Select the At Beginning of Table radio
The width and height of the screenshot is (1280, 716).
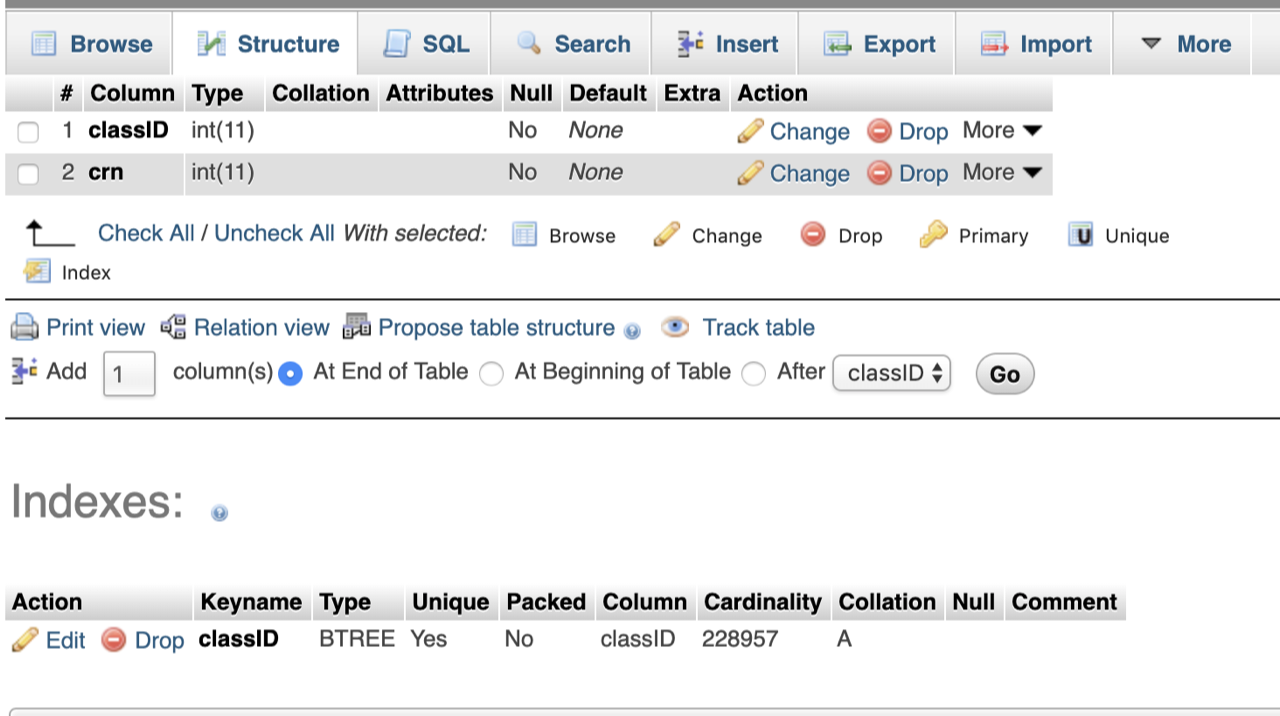(x=491, y=374)
